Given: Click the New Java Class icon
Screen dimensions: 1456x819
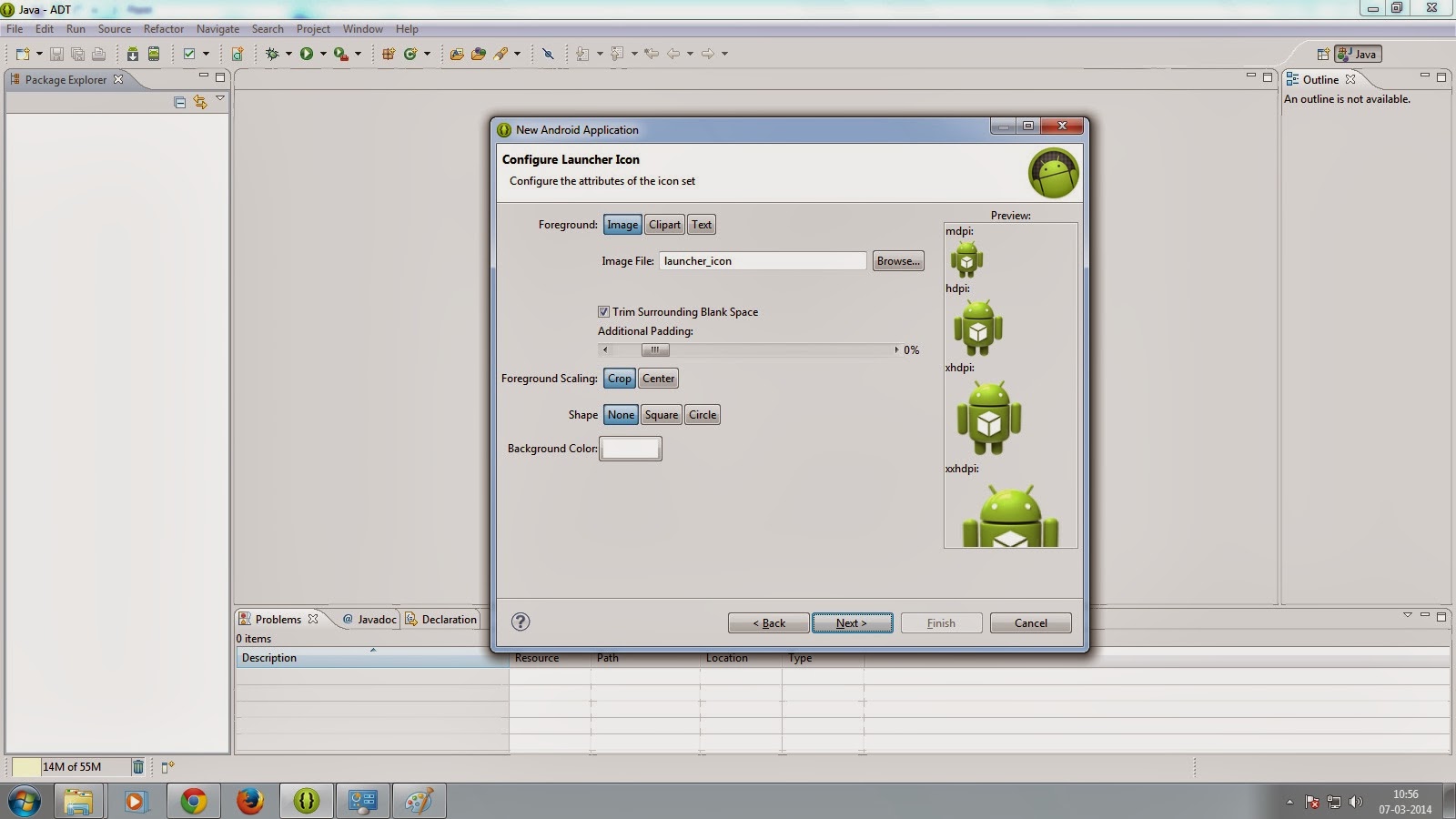Looking at the screenshot, I should (x=410, y=54).
